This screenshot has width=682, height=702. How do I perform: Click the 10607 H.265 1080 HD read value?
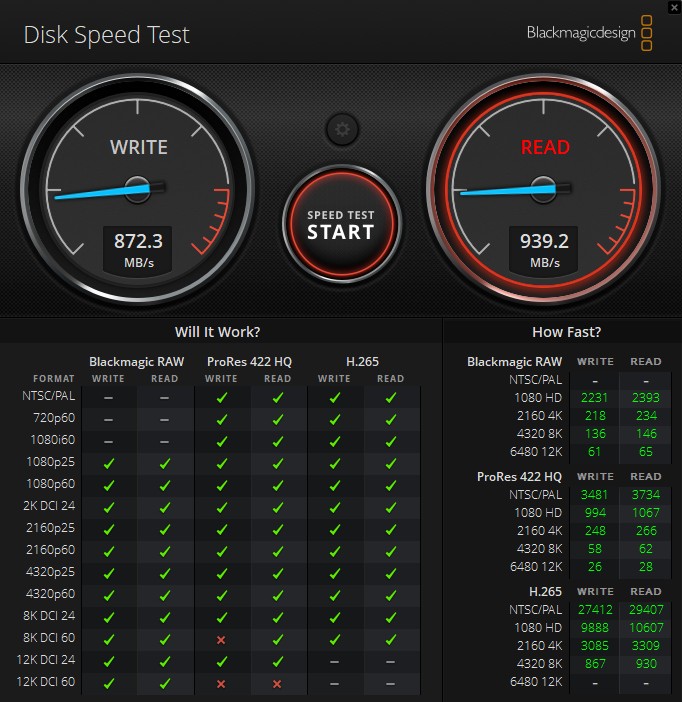[646, 628]
